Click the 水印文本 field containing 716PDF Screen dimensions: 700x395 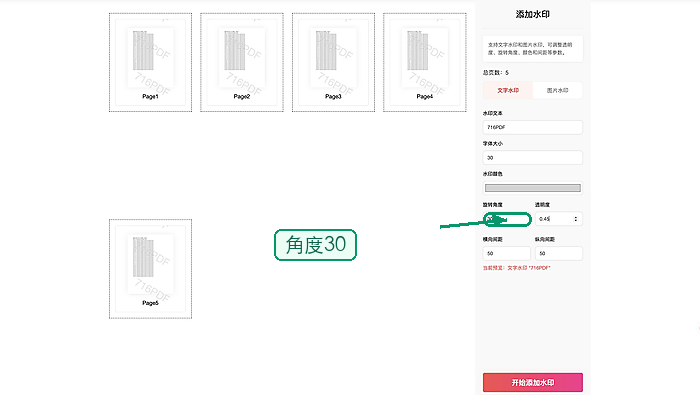[533, 127]
